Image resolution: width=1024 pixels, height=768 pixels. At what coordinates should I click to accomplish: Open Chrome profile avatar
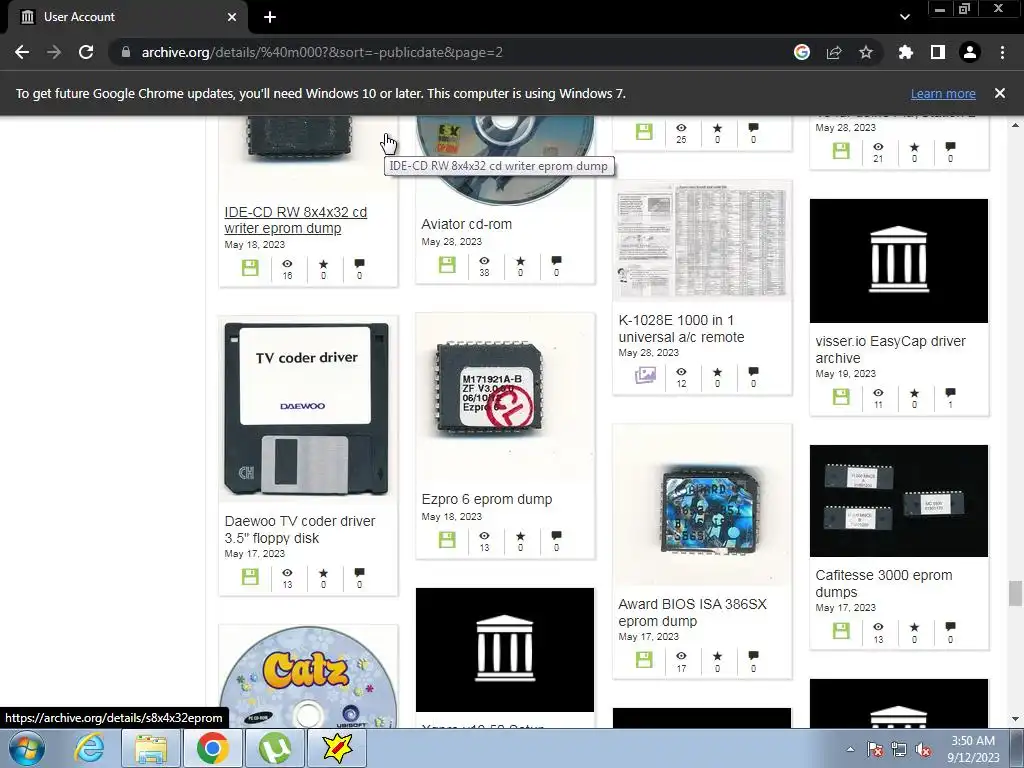(970, 52)
